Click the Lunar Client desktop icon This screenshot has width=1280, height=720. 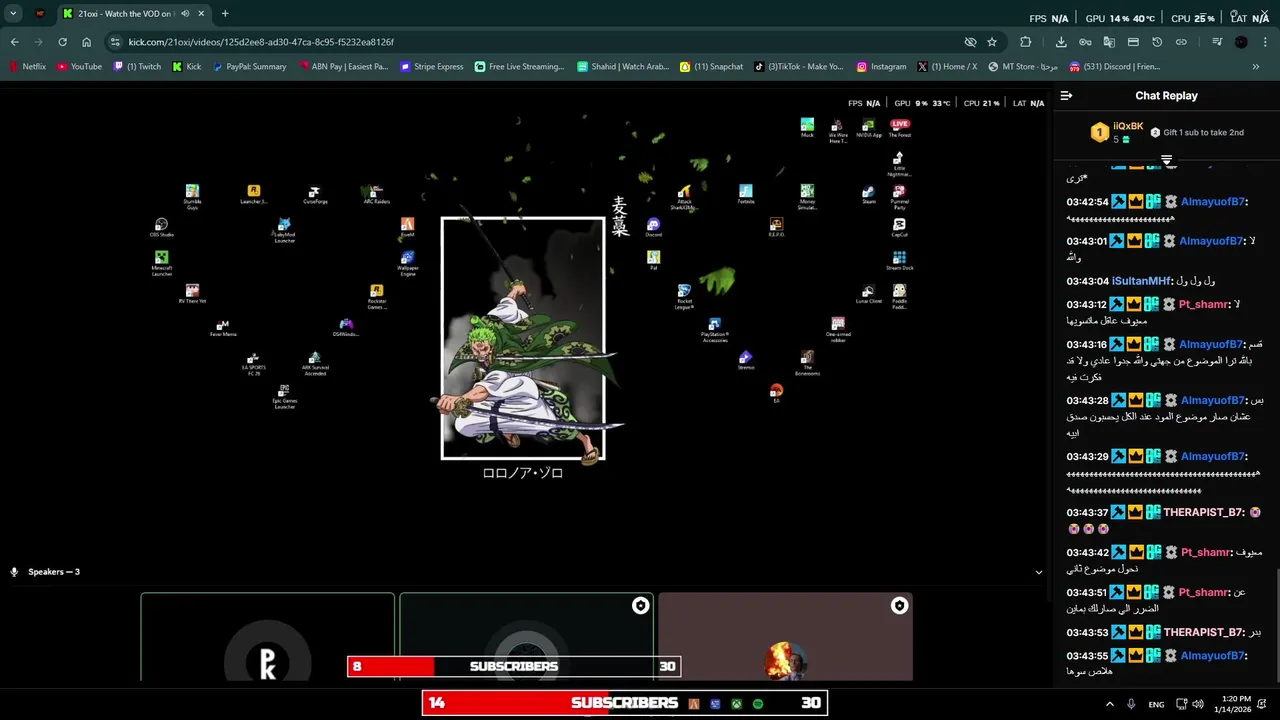868,294
